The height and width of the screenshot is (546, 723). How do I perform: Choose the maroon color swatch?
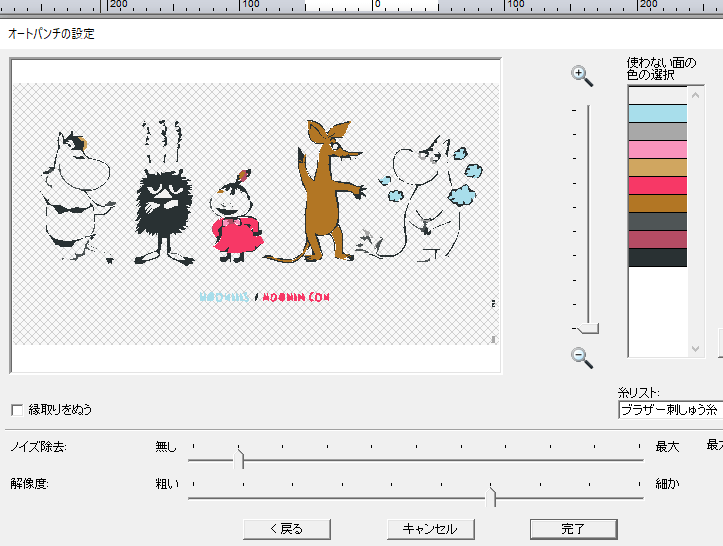657,239
